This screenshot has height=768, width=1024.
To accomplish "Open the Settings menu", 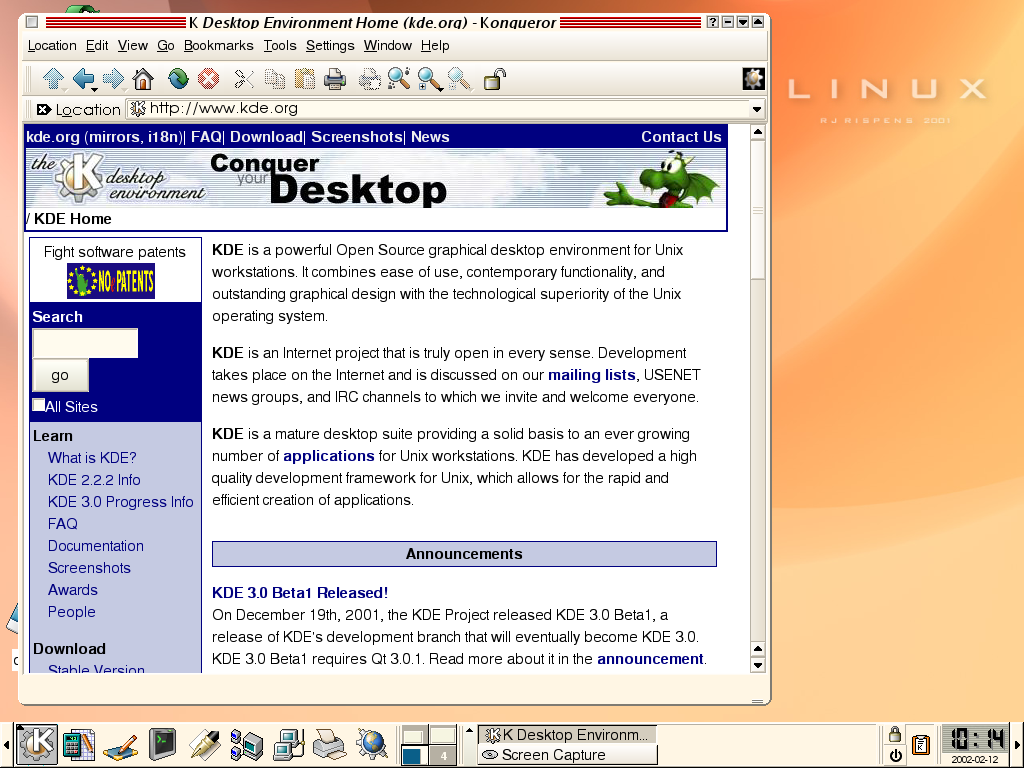I will (x=330, y=46).
